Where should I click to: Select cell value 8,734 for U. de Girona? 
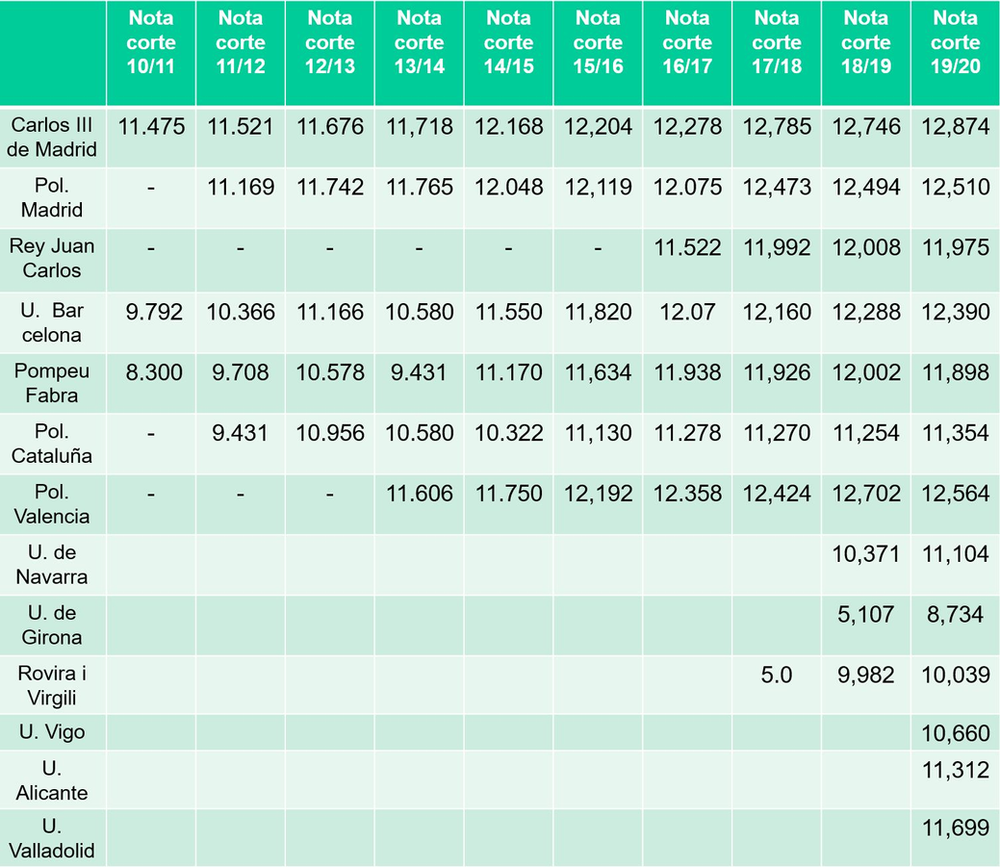955,615
